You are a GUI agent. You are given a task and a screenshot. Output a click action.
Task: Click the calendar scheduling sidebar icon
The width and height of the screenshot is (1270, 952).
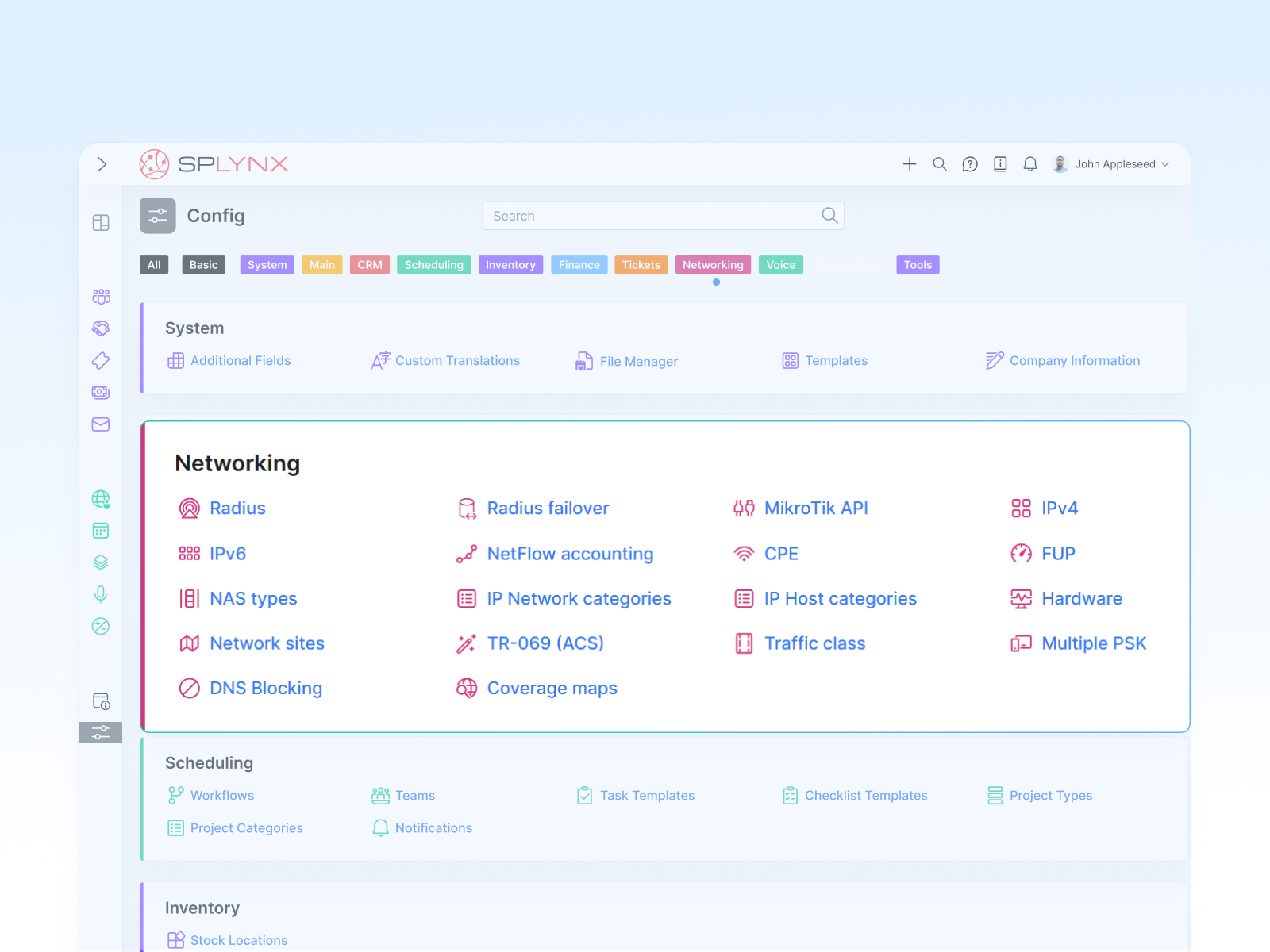point(101,531)
